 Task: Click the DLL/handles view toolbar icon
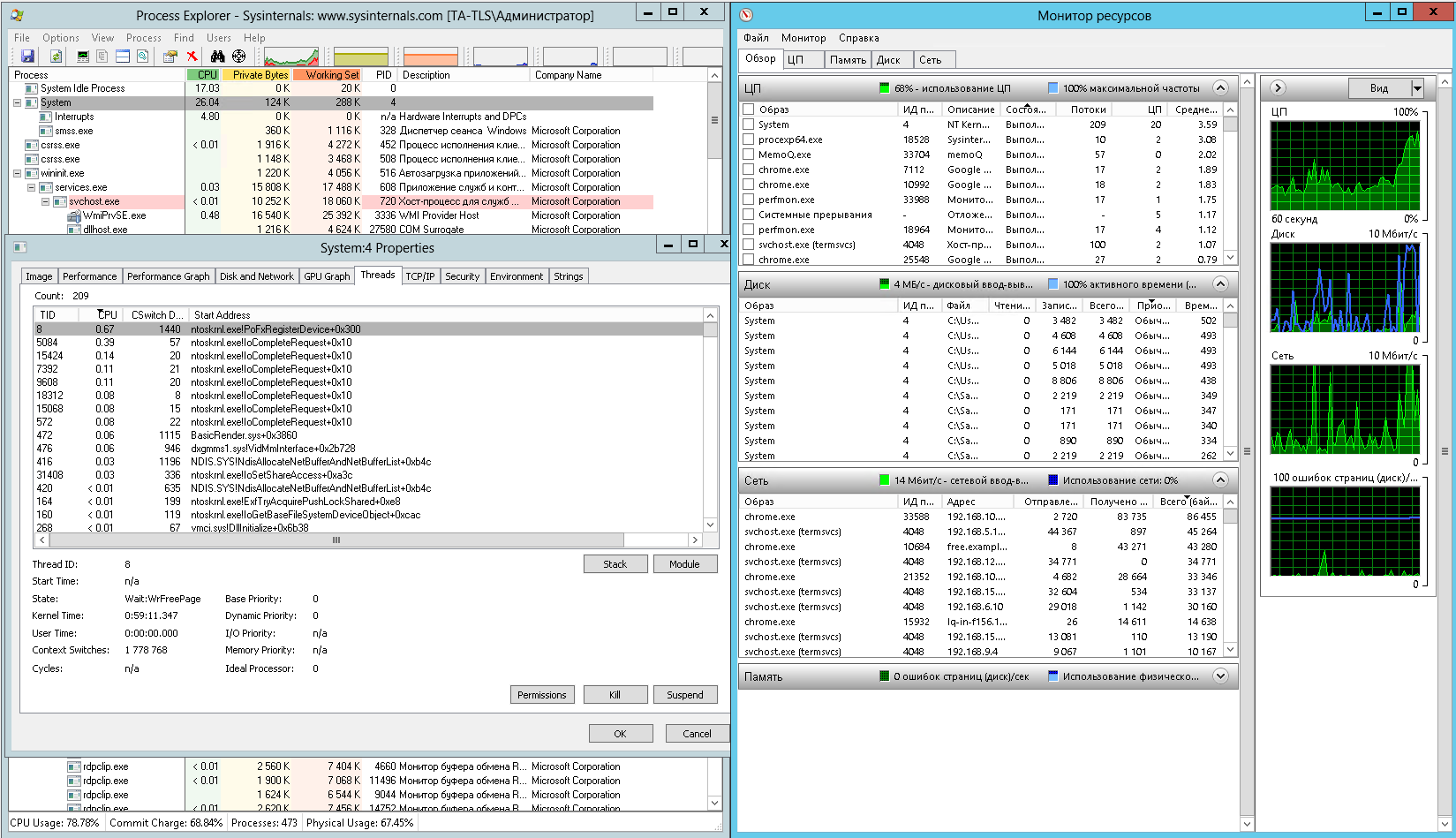coord(142,57)
